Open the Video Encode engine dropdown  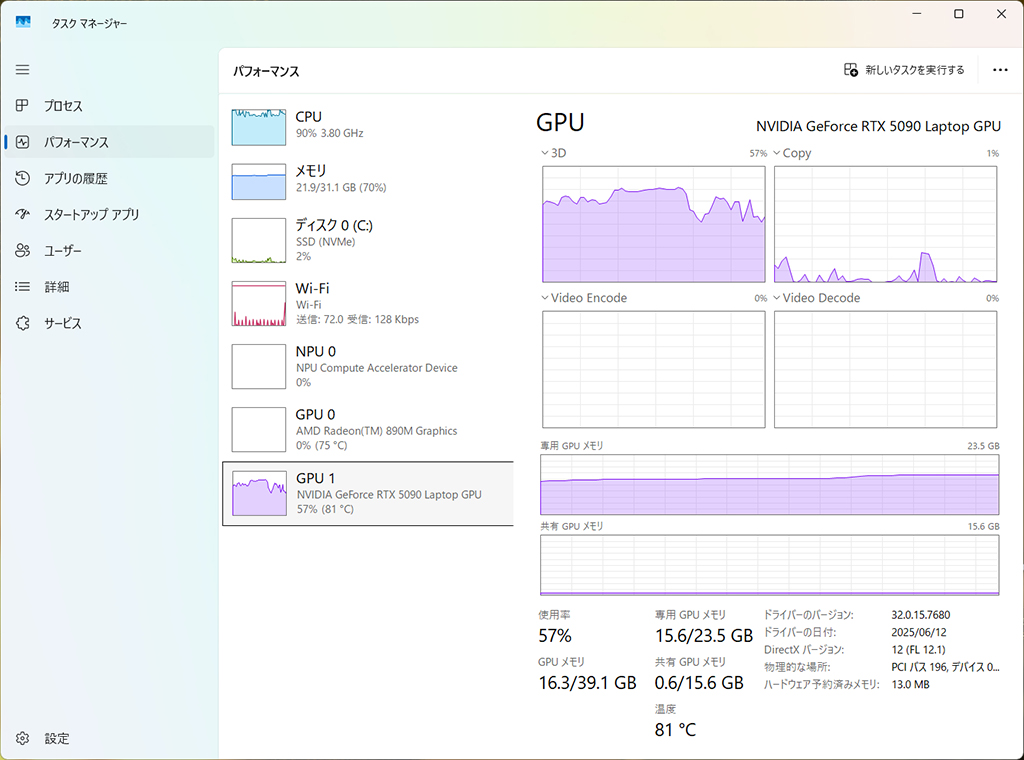[x=584, y=298]
